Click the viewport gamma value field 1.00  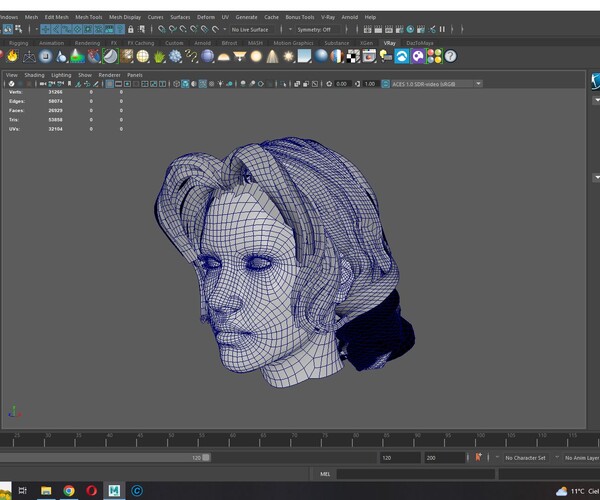pyautogui.click(x=370, y=84)
